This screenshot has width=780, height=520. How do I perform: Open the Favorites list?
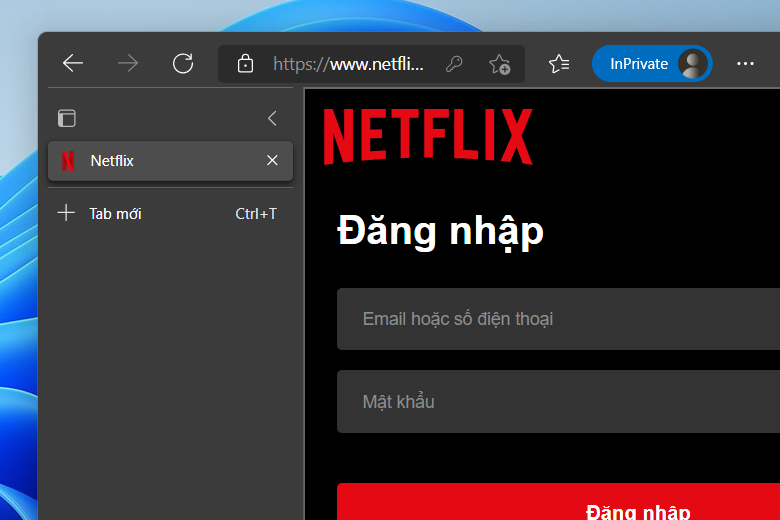[559, 64]
